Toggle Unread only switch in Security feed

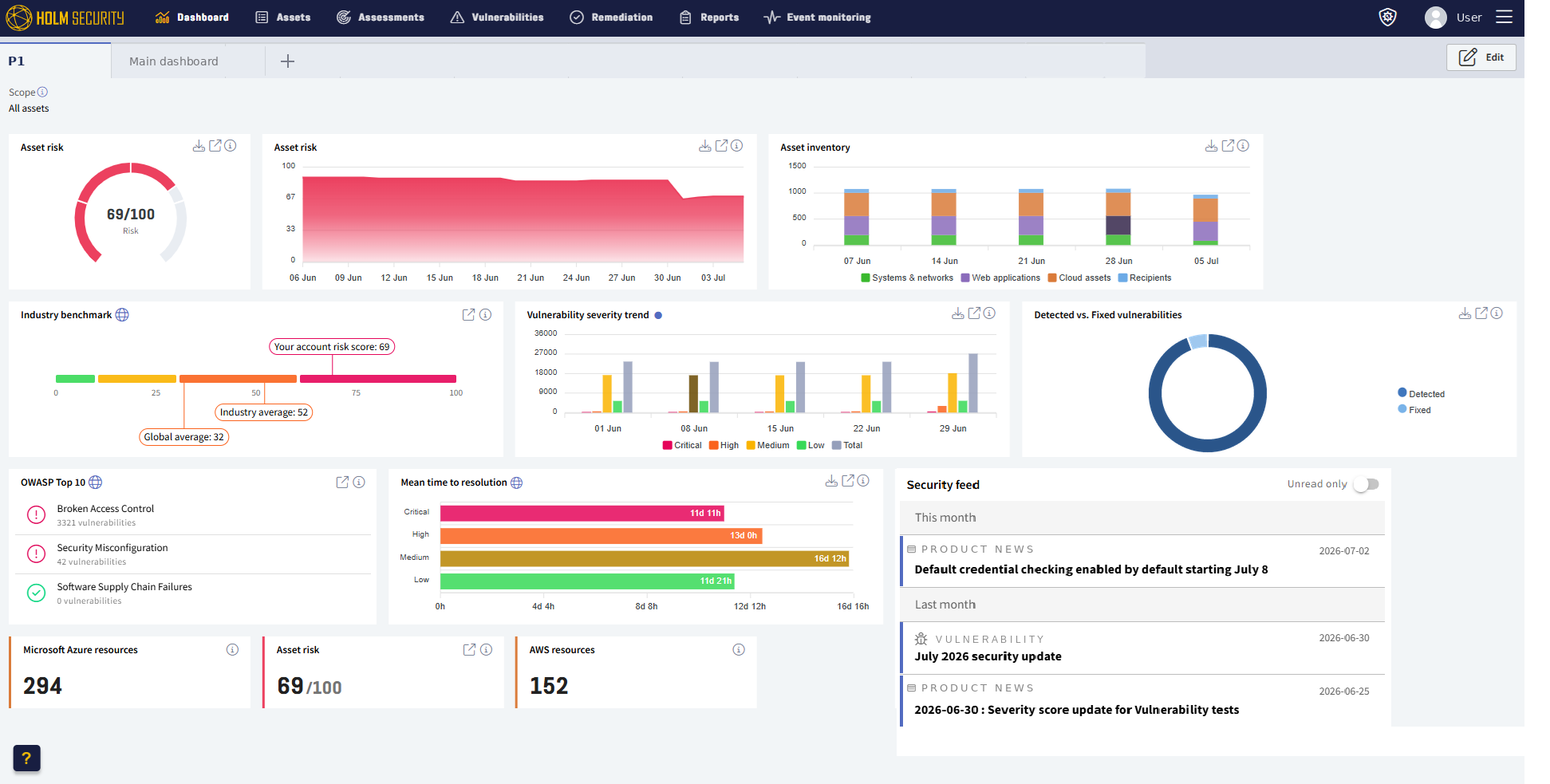tap(1367, 484)
